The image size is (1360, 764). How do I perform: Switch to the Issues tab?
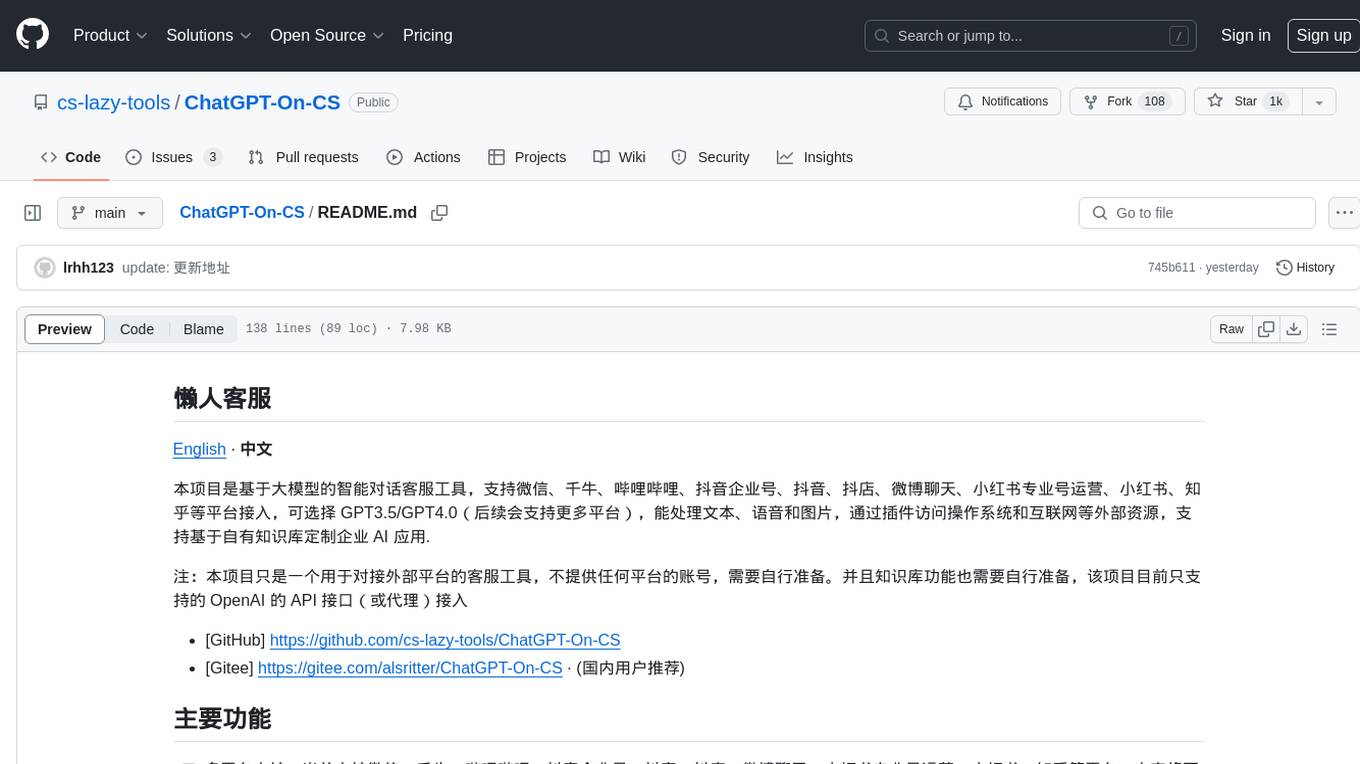[x=173, y=157]
